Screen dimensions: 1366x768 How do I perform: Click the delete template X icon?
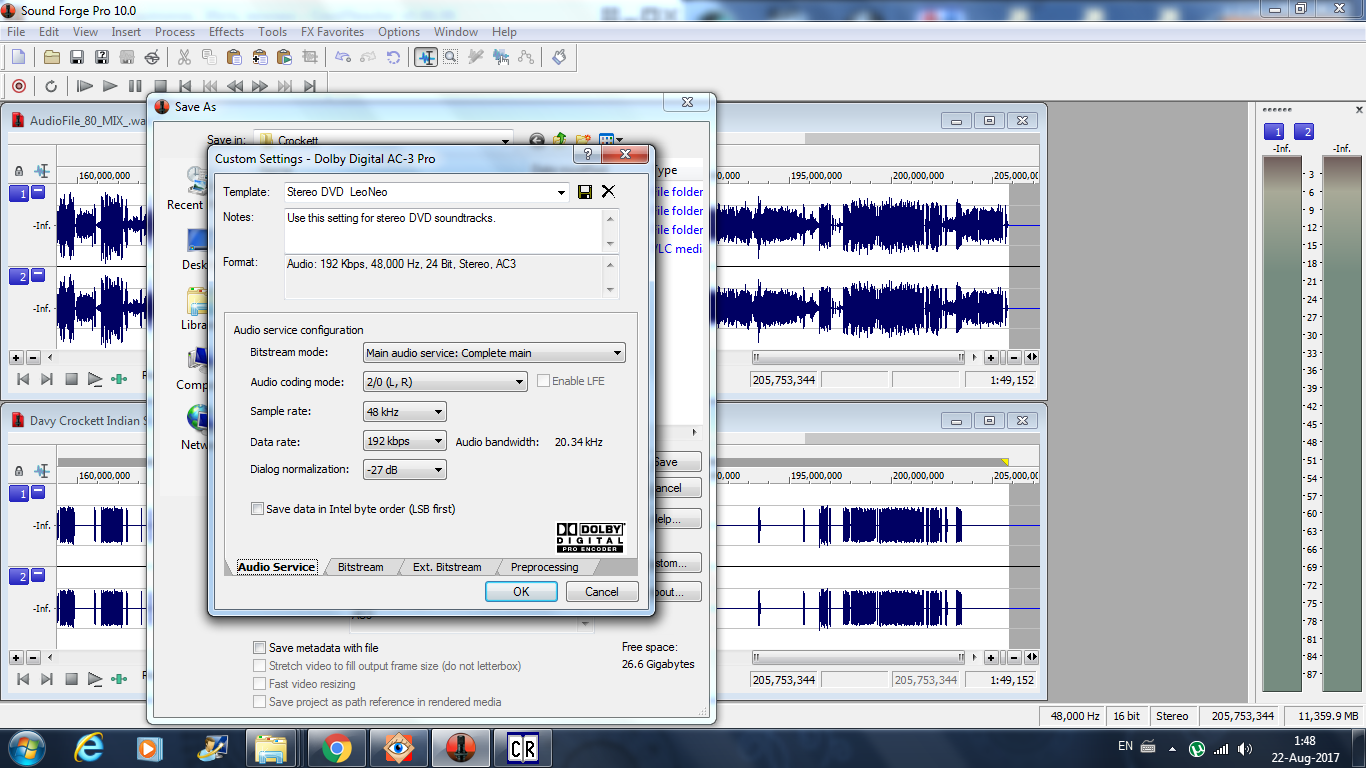coord(608,192)
